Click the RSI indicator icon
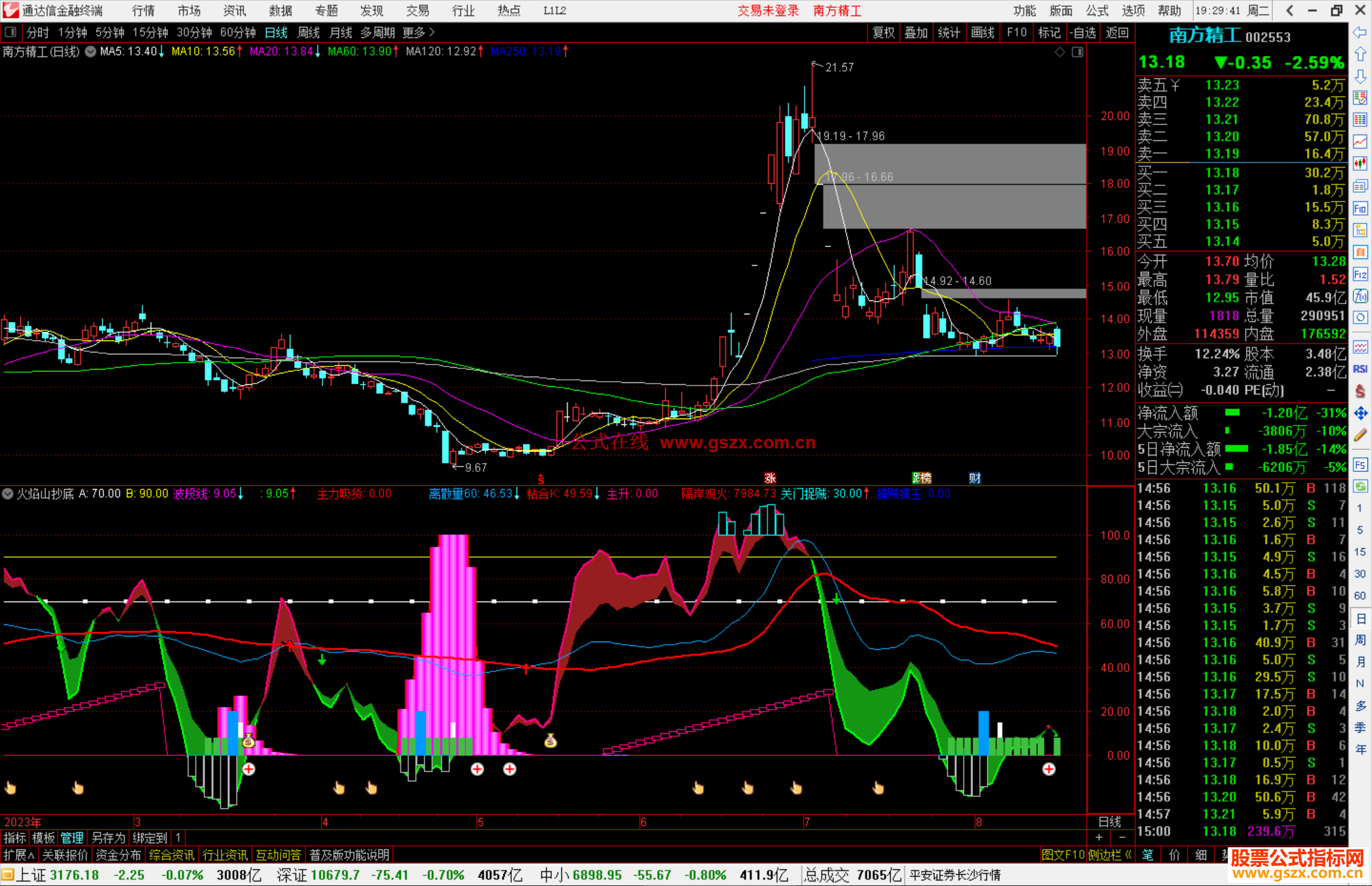This screenshot has width=1372, height=886. [x=1360, y=369]
